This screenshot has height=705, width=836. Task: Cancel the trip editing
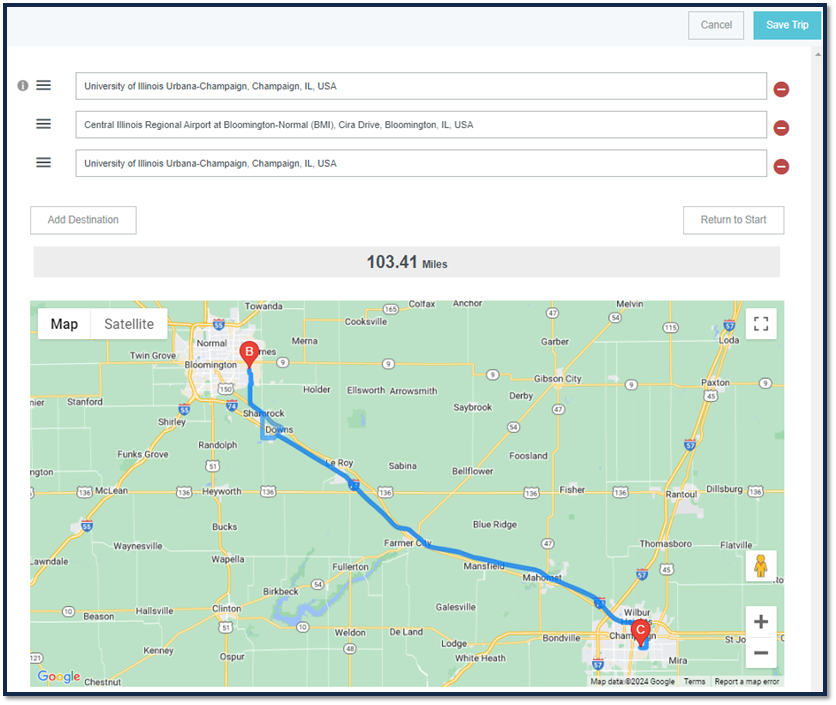[716, 25]
